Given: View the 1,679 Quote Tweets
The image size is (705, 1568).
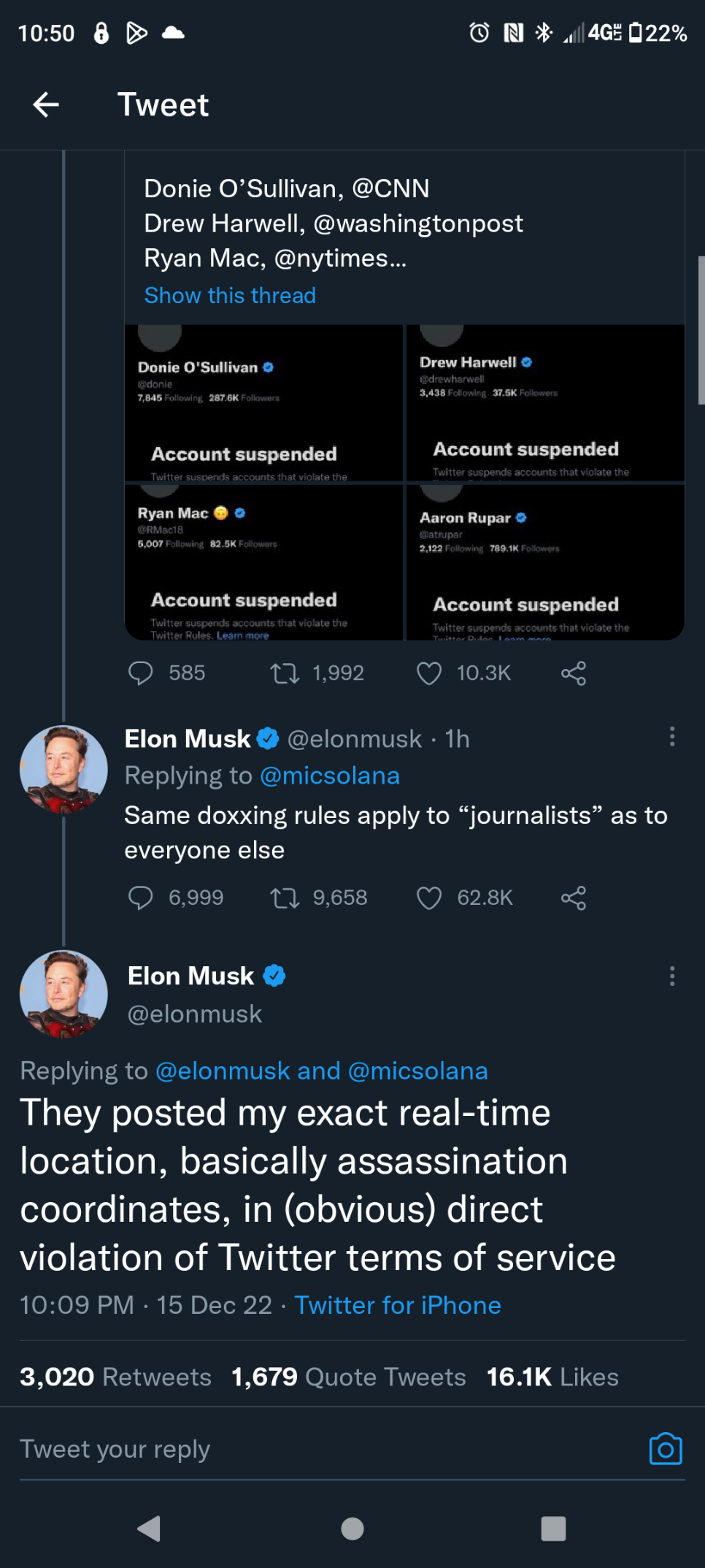Looking at the screenshot, I should click(x=349, y=1377).
